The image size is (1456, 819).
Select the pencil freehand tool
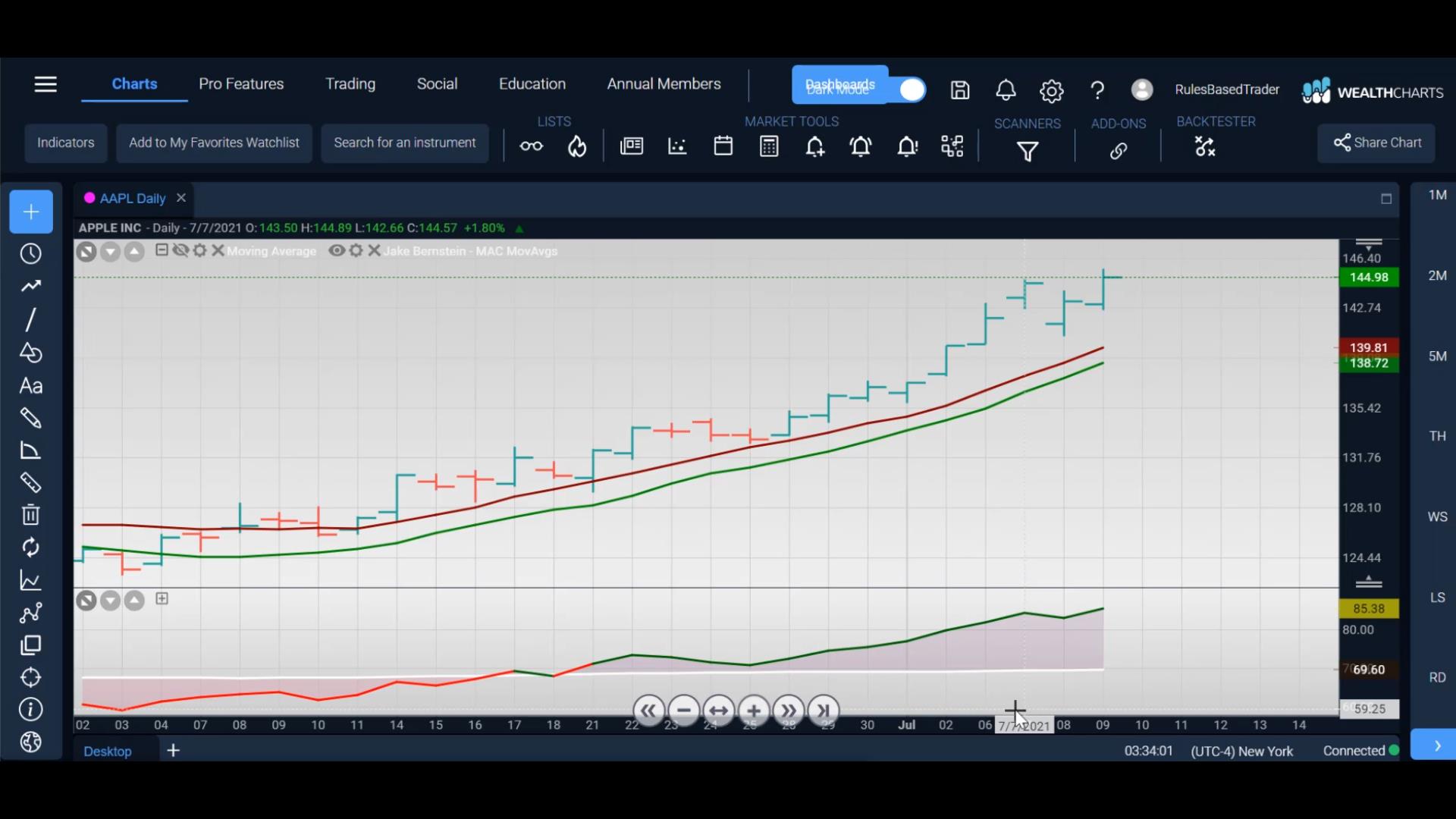(30, 418)
